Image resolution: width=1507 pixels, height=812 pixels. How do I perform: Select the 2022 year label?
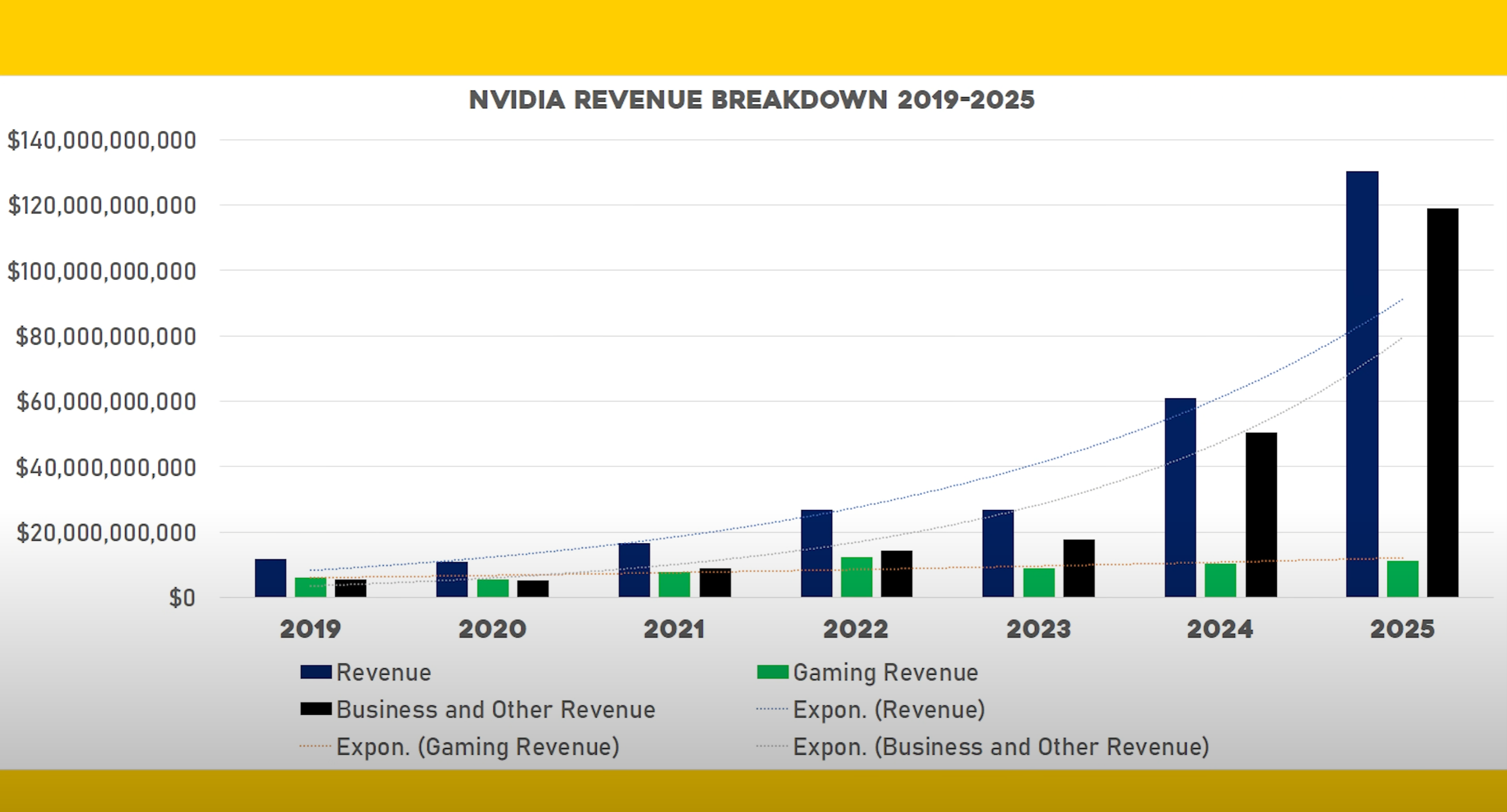coord(856,629)
